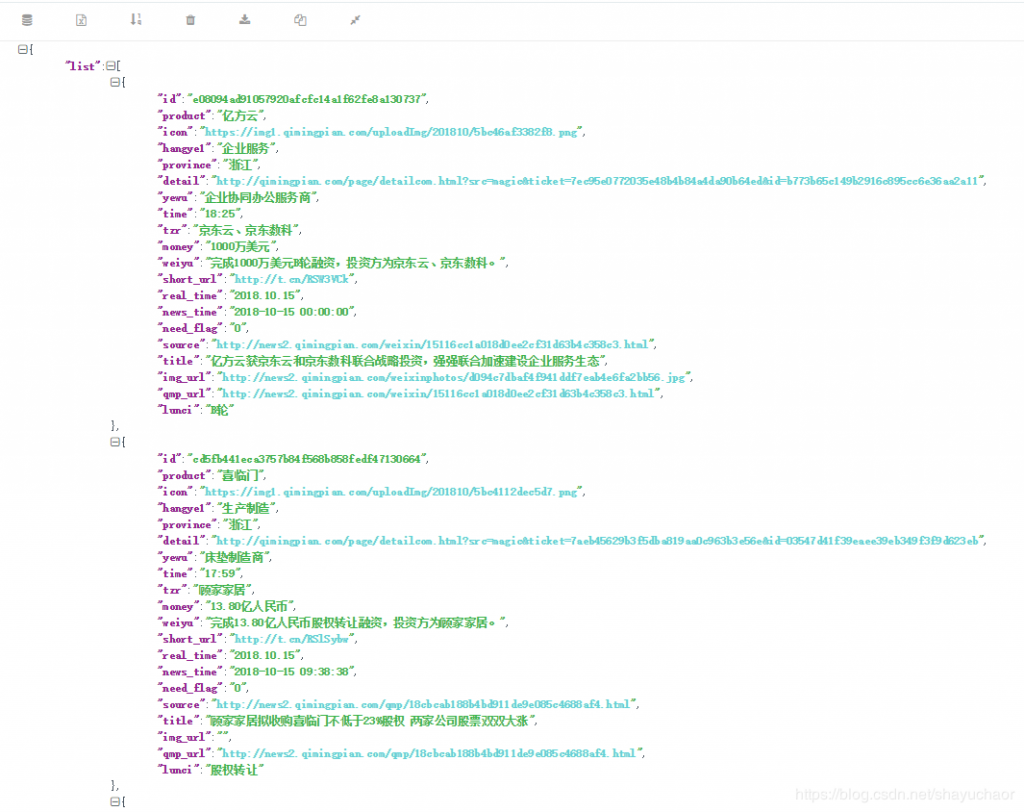Collapse the root JSON object
The image size is (1024, 812).
(22, 49)
